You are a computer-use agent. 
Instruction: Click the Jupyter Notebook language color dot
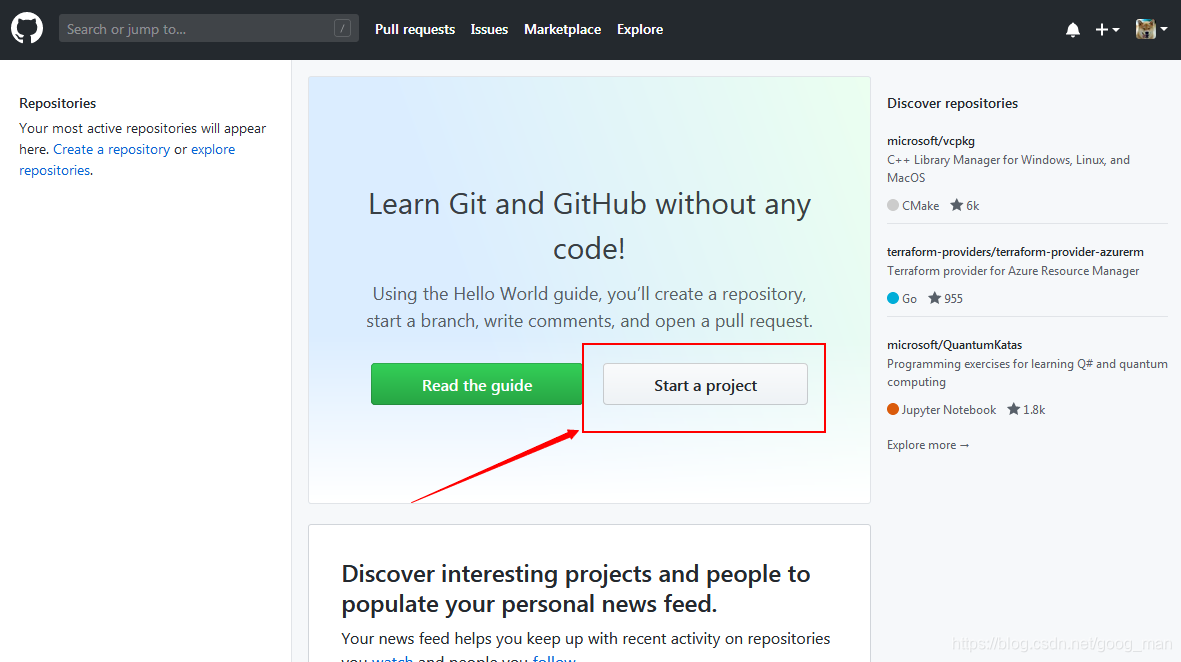pyautogui.click(x=893, y=409)
